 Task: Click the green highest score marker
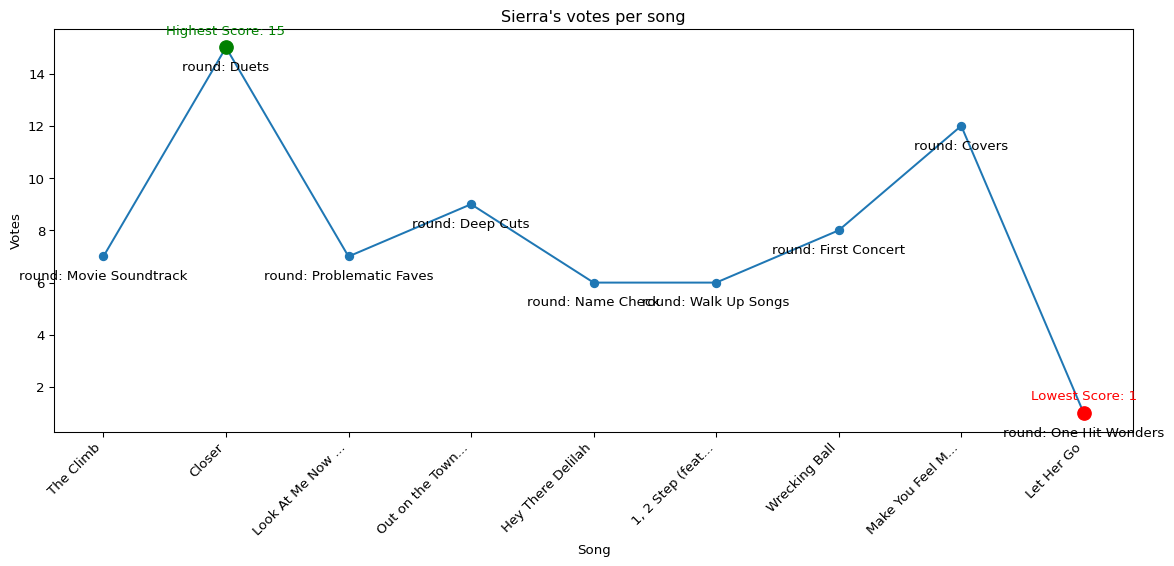[226, 48]
